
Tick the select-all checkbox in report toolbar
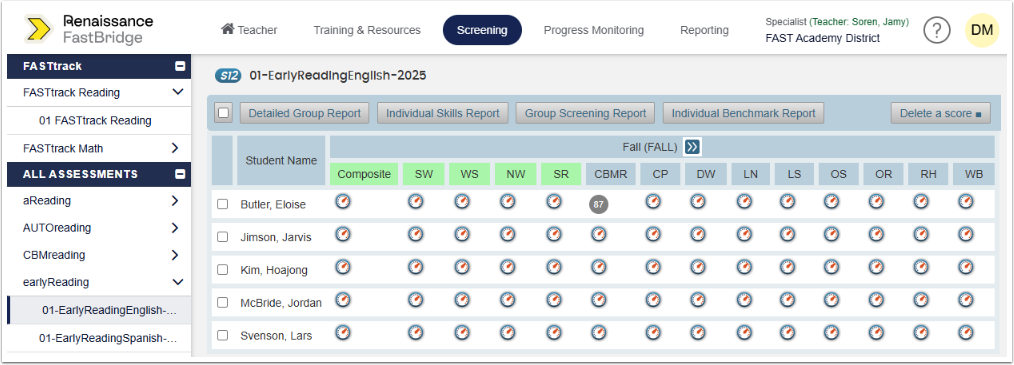pyautogui.click(x=224, y=113)
